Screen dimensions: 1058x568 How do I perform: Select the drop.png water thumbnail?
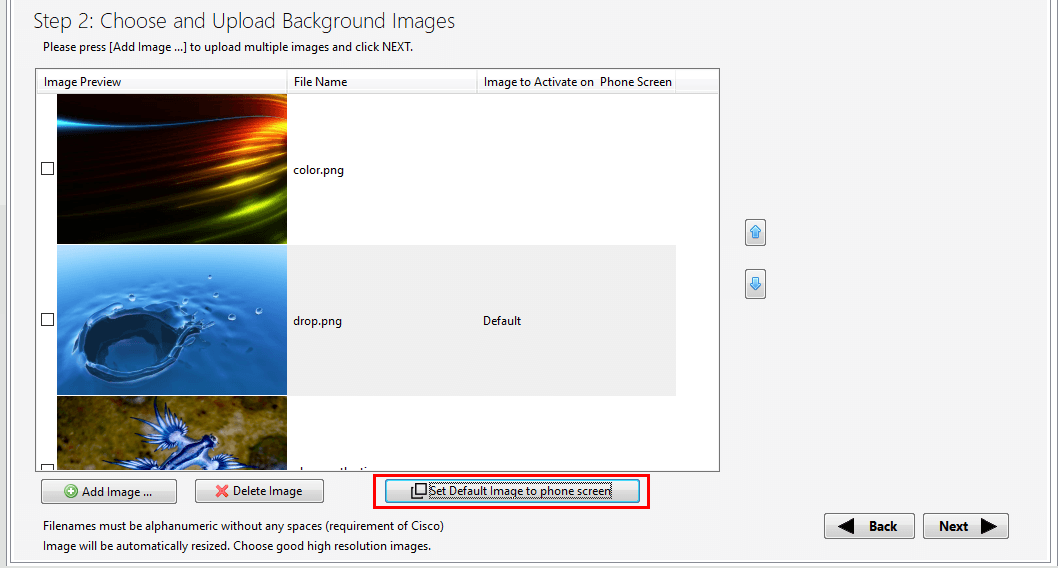click(x=172, y=320)
